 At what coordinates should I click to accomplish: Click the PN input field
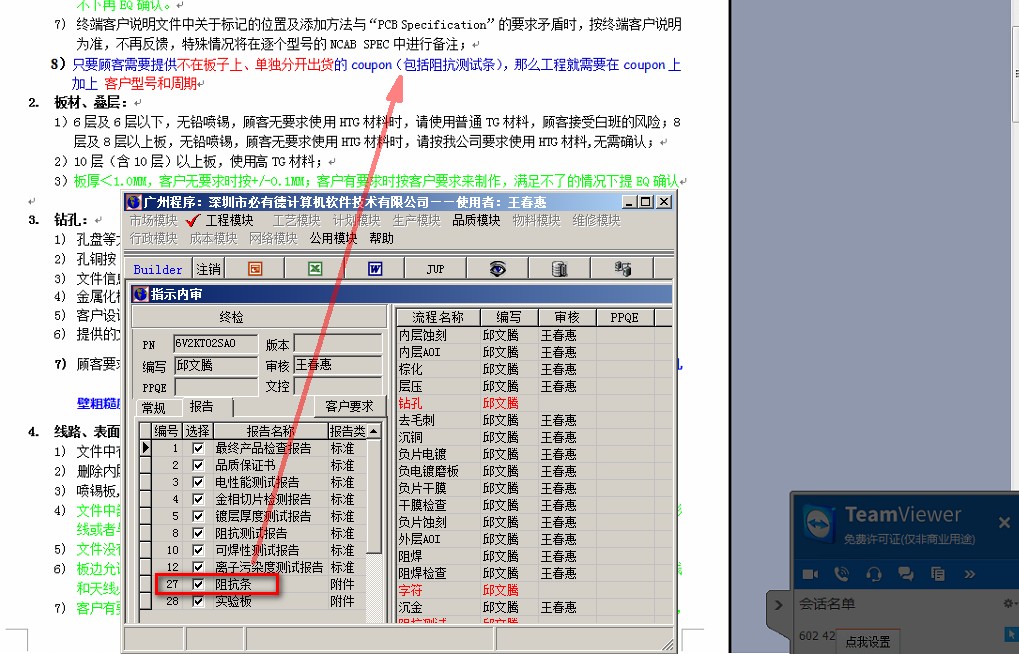(215, 343)
